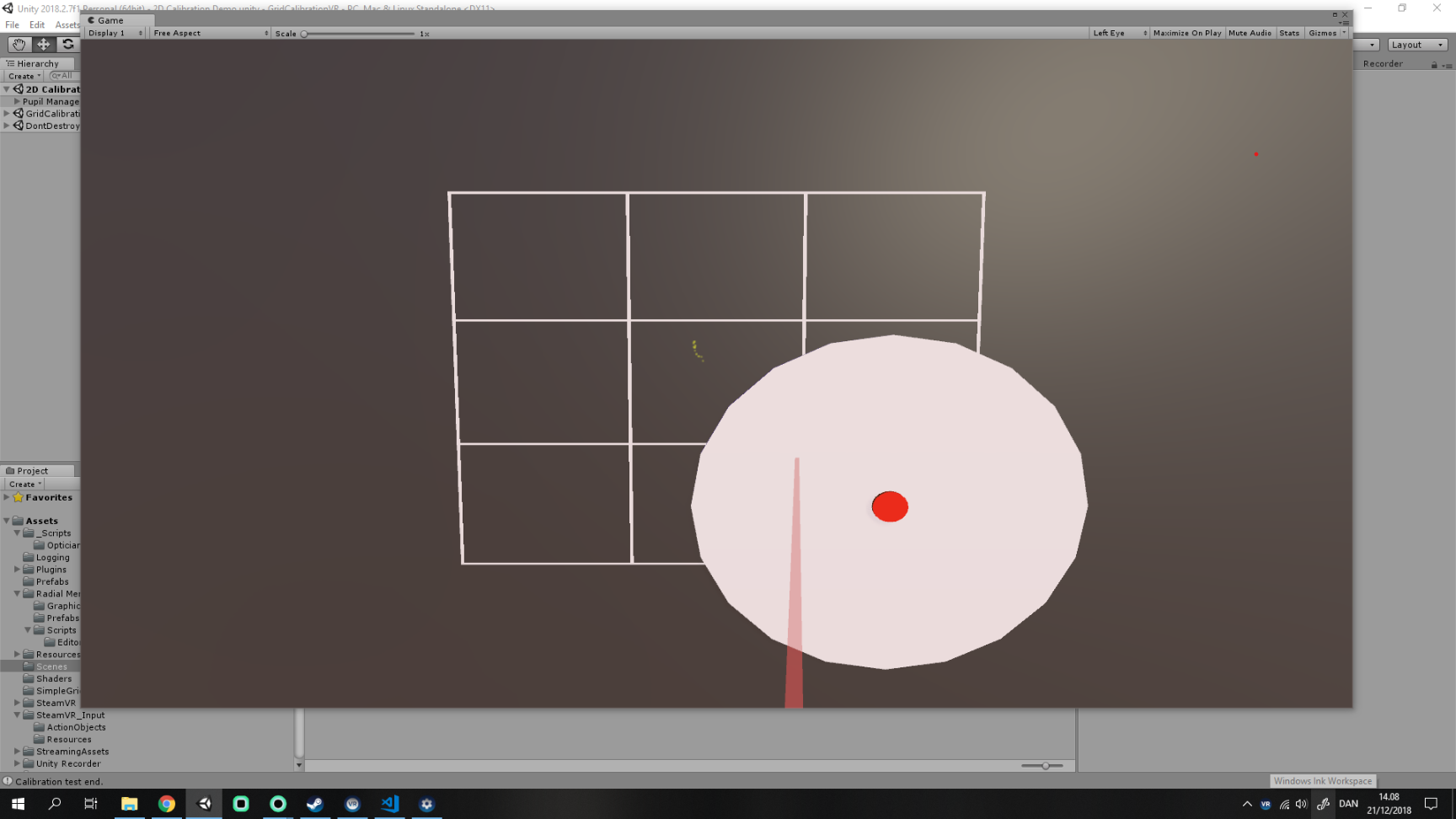Click the Create button in the Hierarchy panel
The height and width of the screenshot is (819, 1456).
pyautogui.click(x=23, y=75)
